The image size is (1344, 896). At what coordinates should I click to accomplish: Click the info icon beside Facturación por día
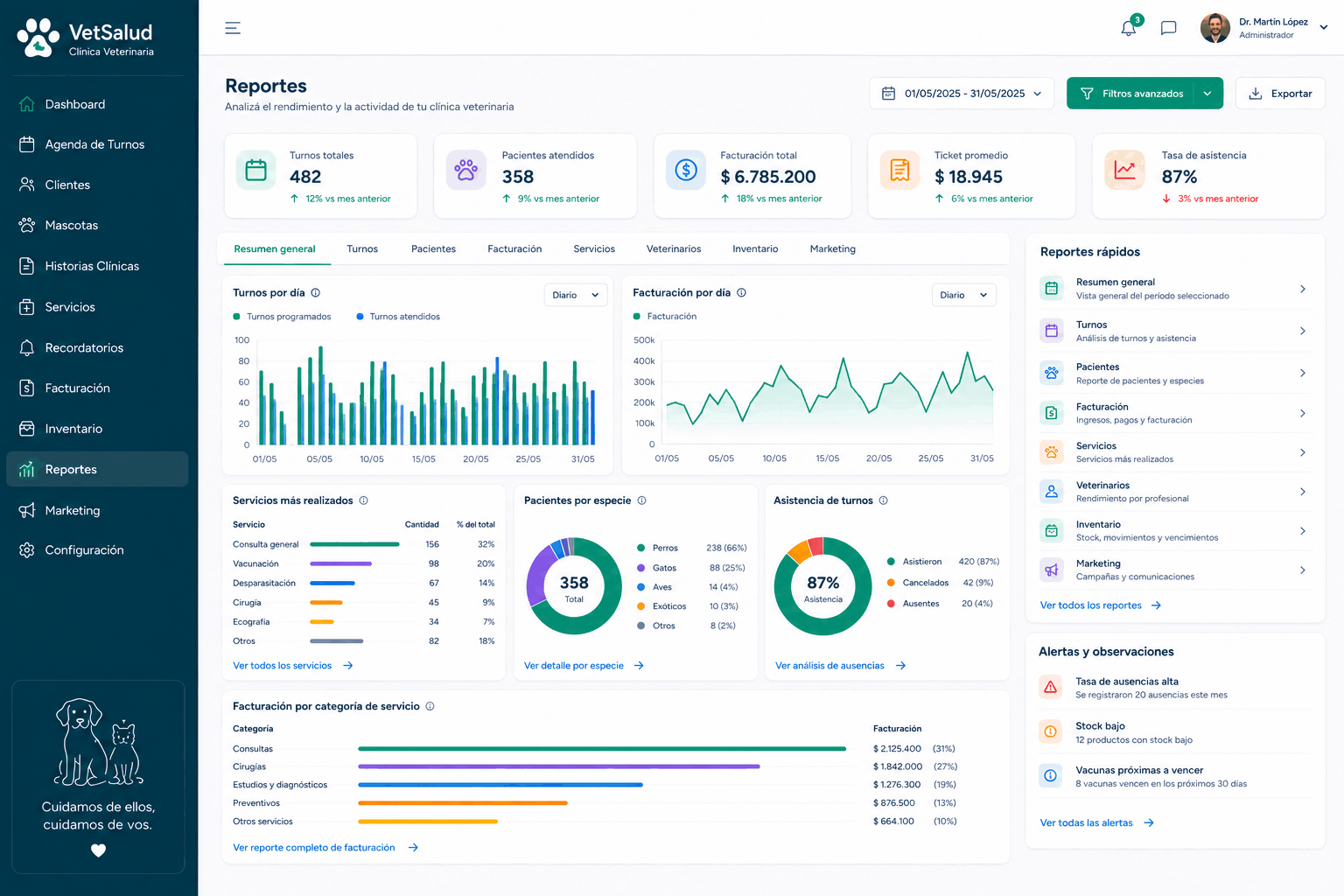(x=741, y=293)
